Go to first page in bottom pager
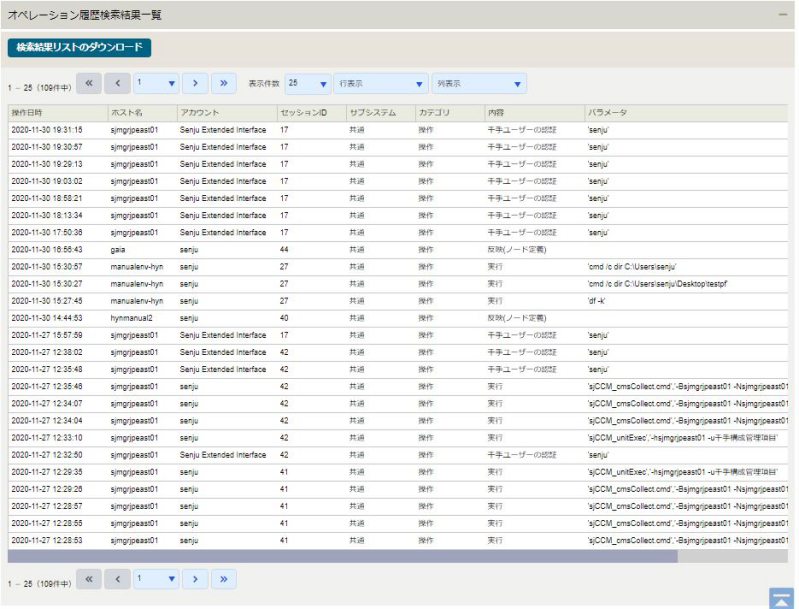Image resolution: width=799 pixels, height=609 pixels. (89, 579)
